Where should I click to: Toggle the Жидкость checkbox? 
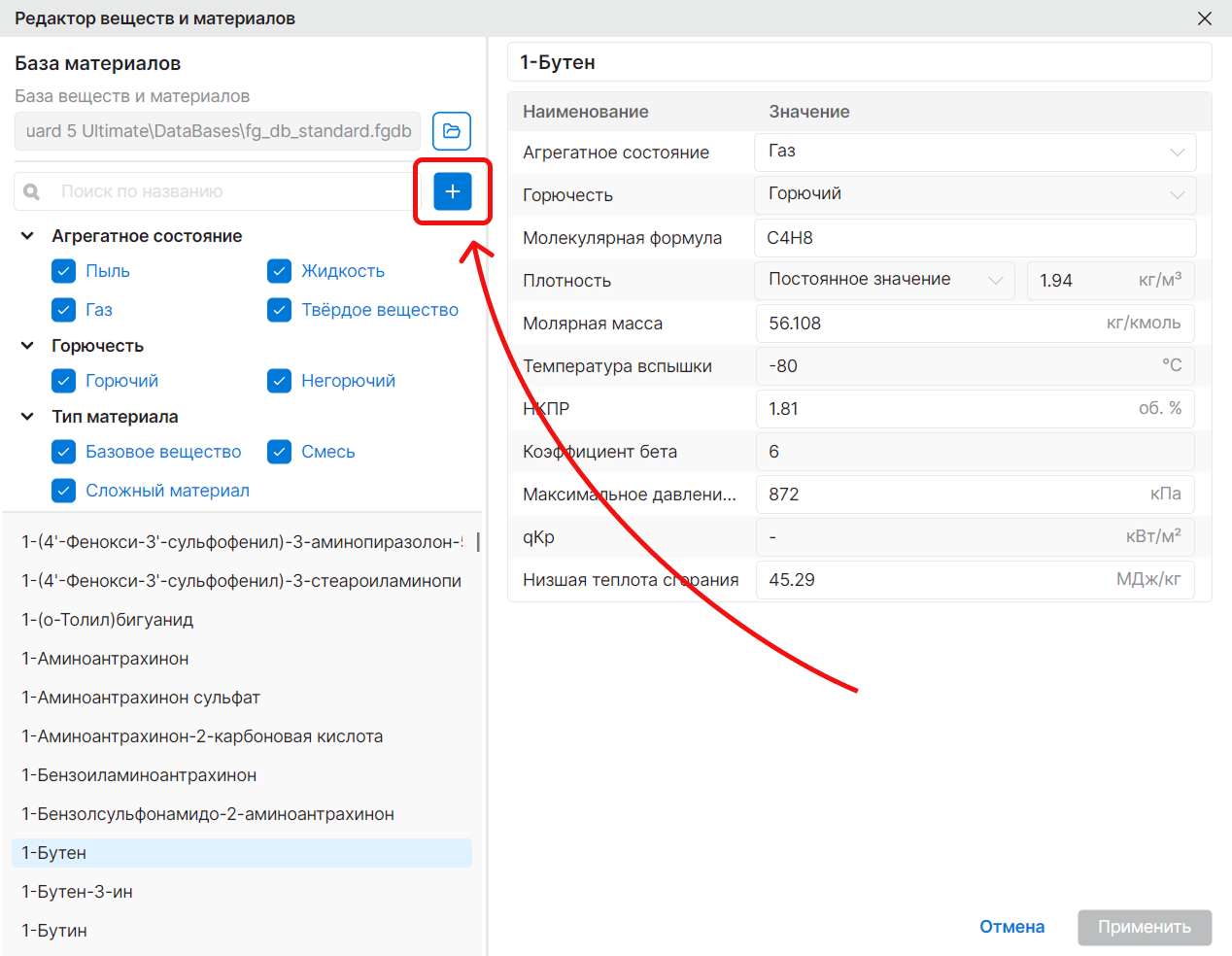[279, 271]
